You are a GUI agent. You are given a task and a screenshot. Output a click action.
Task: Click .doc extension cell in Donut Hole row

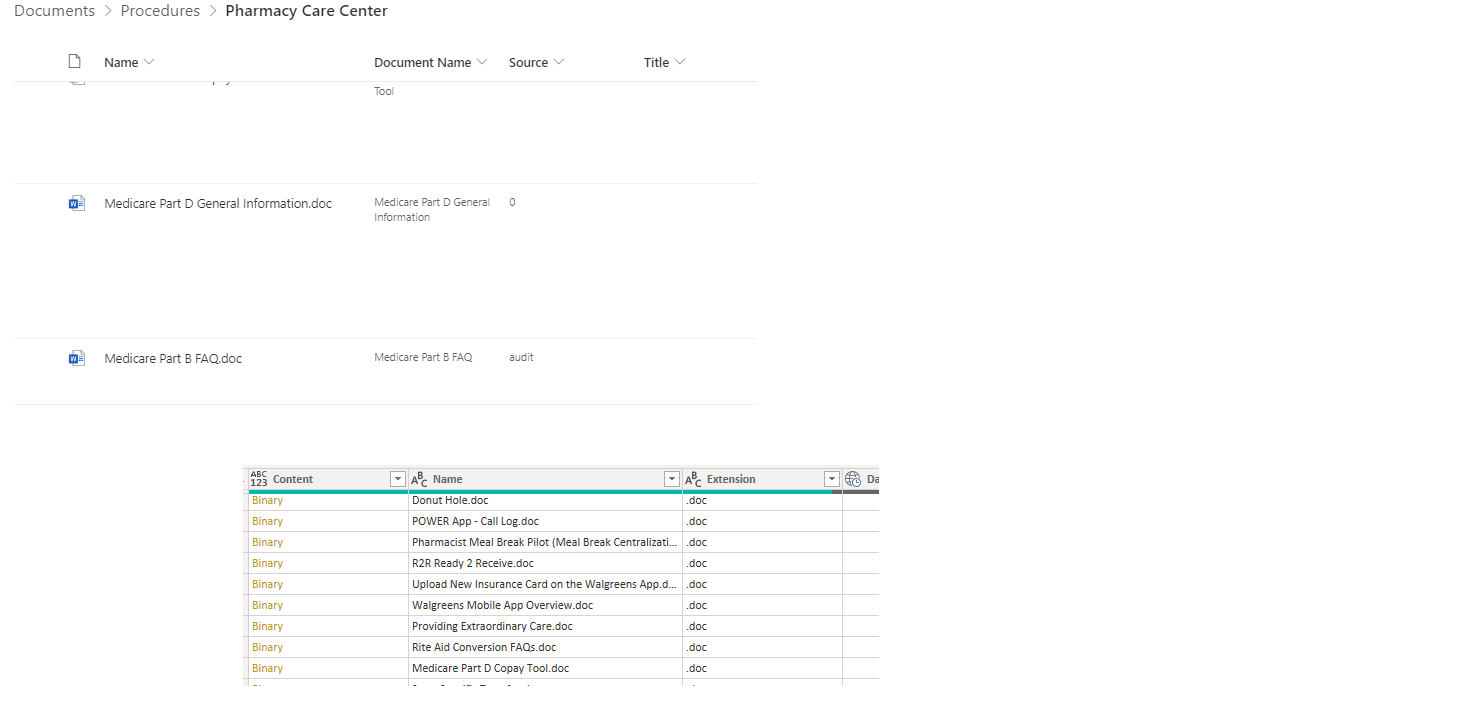tap(762, 500)
